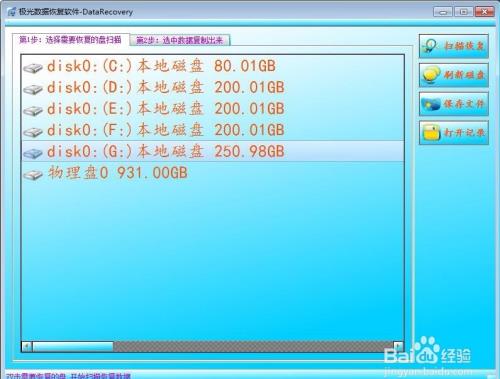Select the disk0 (E:) 200.01GB drive icon
Viewport: 500px width, 379px height.
[x=33, y=110]
